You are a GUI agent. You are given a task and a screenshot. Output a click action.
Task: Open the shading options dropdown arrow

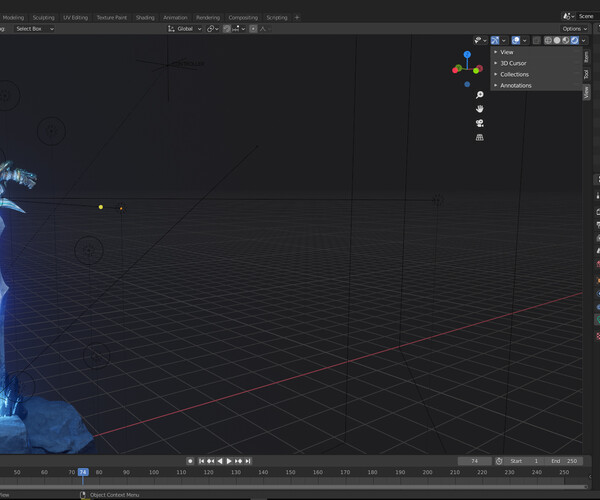(584, 40)
